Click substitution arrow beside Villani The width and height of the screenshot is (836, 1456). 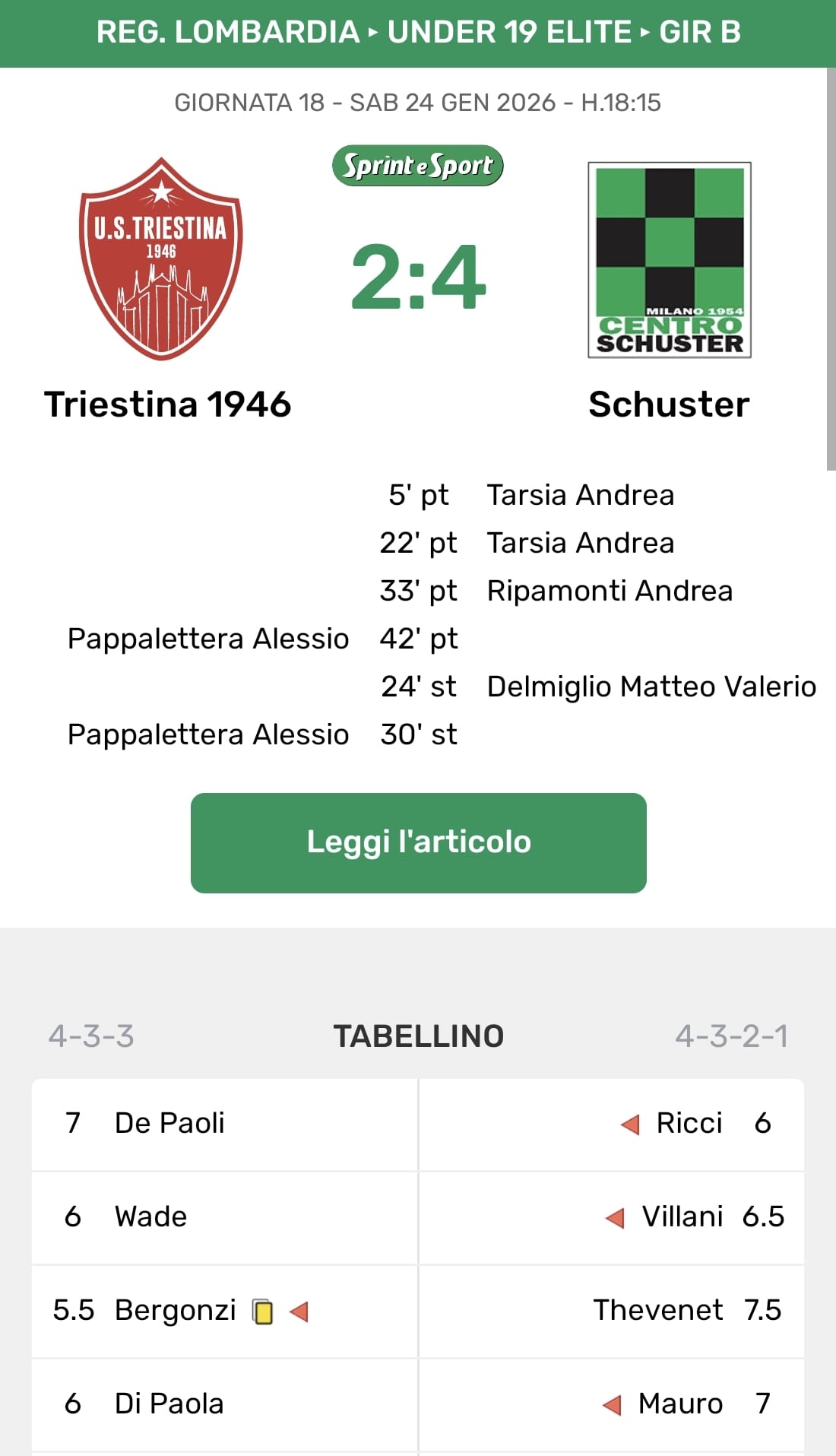point(615,1218)
